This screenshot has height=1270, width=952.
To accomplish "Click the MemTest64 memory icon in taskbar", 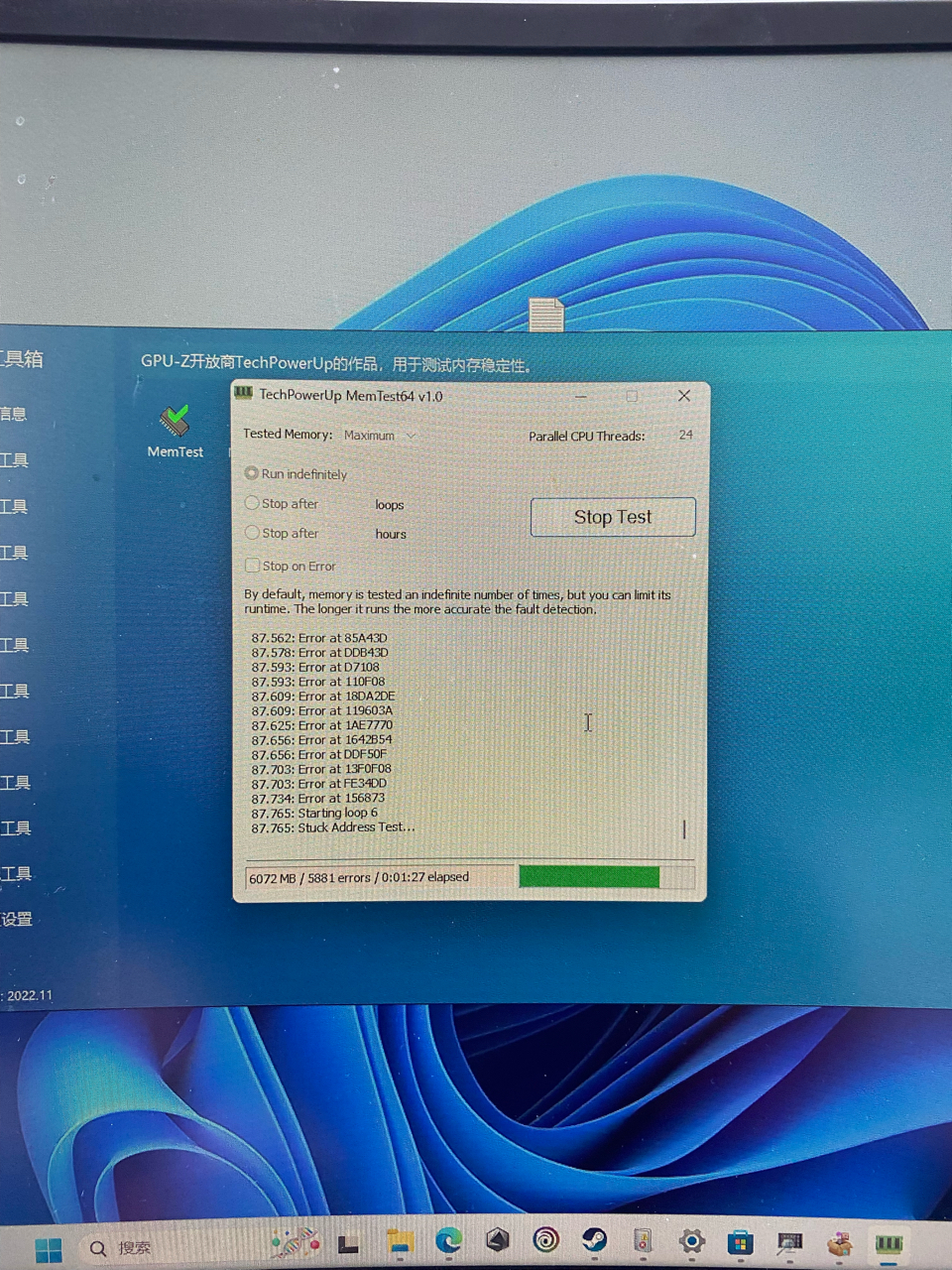I will click(889, 1244).
